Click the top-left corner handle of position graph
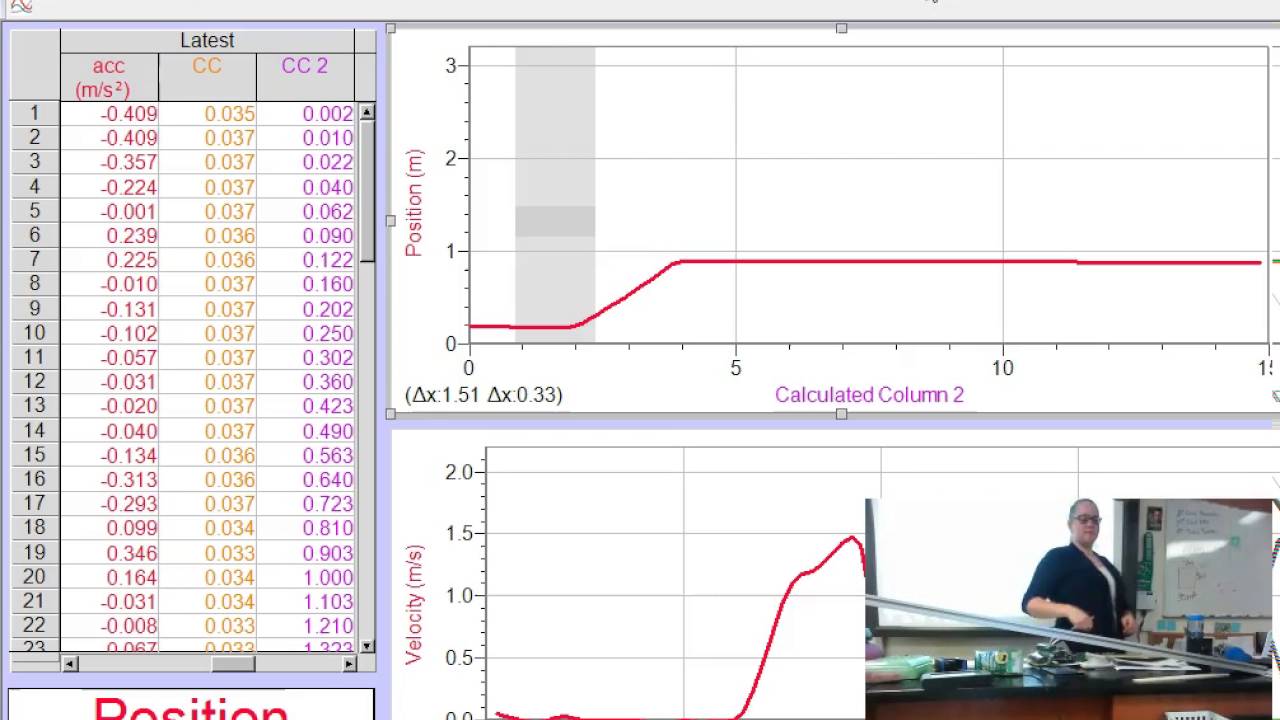This screenshot has width=1280, height=720. [391, 28]
